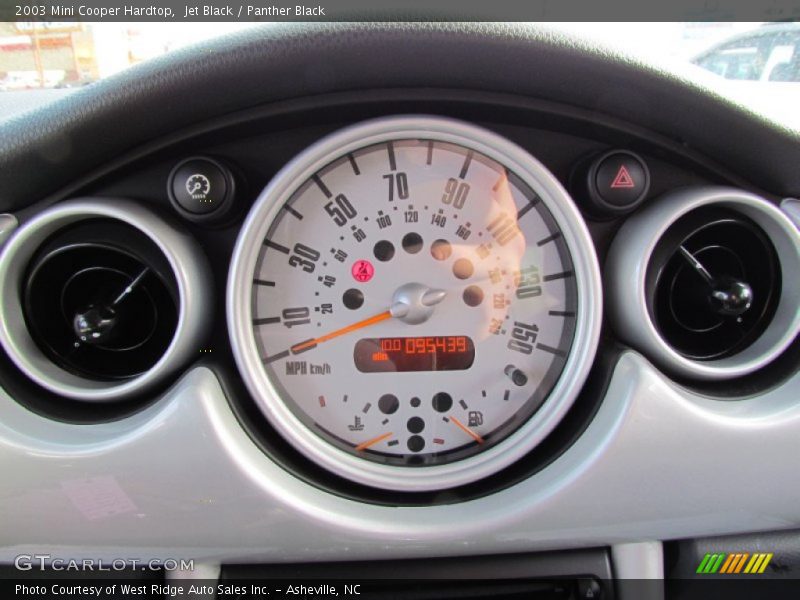Select the red airbag warning symbol
The height and width of the screenshot is (600, 800).
pos(363,268)
